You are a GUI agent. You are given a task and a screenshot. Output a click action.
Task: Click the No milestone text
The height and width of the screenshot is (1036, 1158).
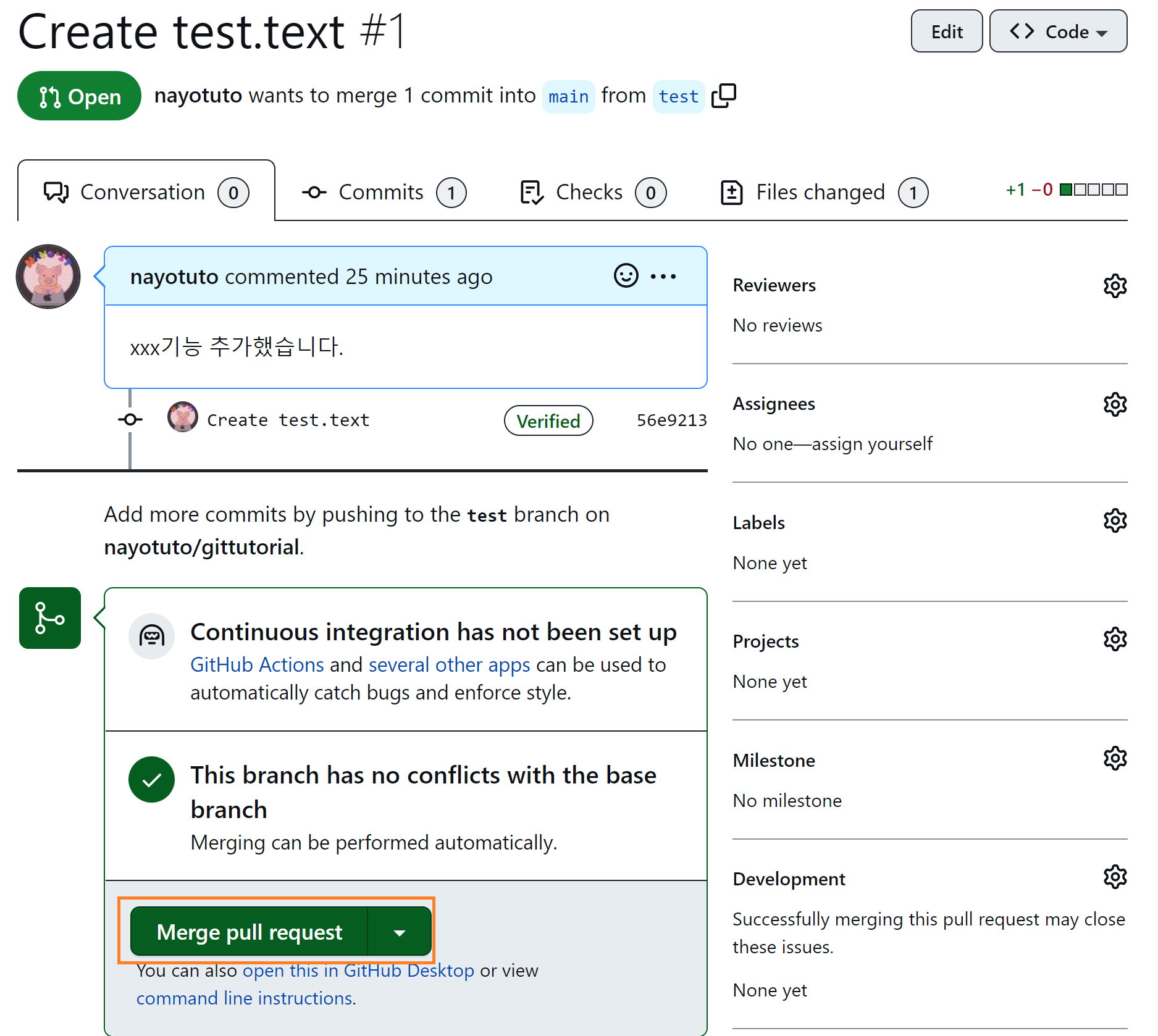click(x=787, y=801)
